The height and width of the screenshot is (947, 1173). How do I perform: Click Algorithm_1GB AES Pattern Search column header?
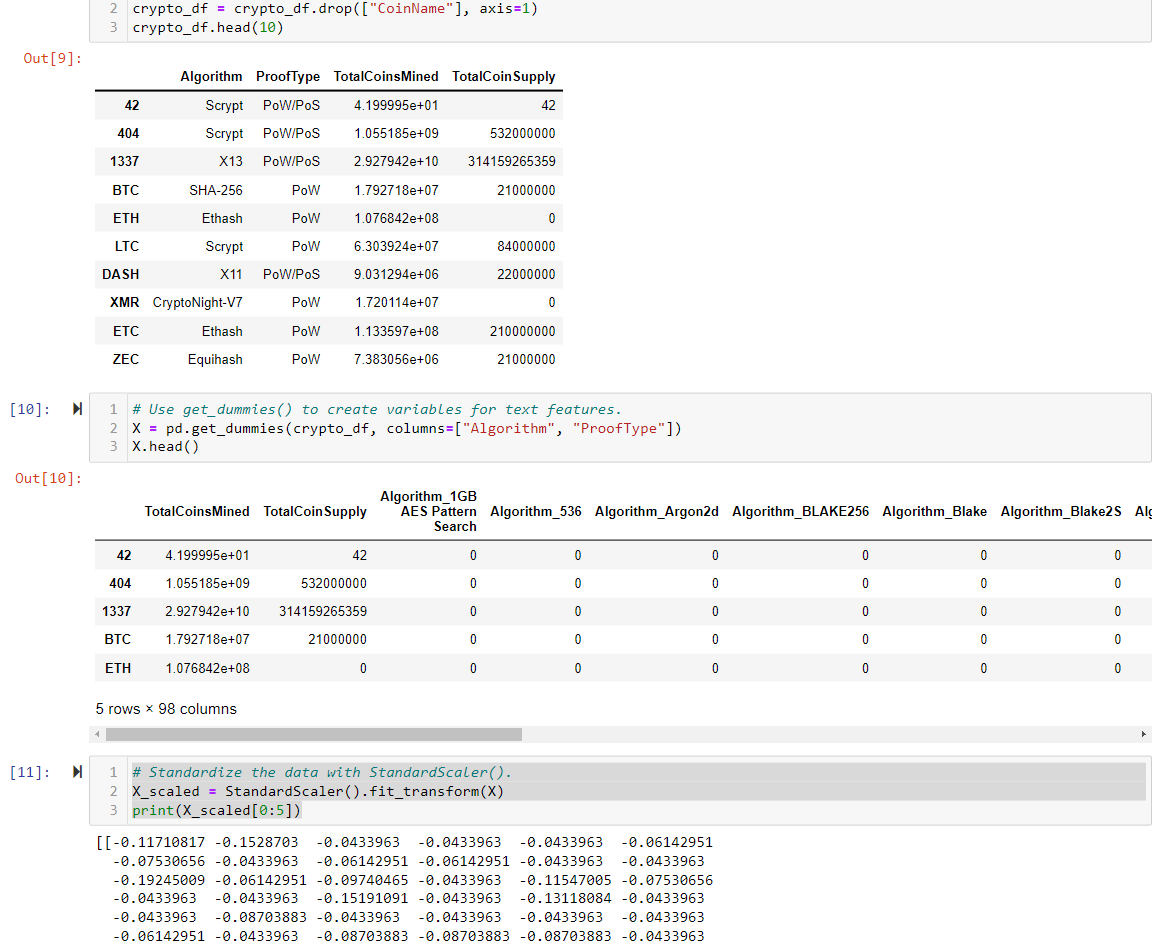click(428, 511)
